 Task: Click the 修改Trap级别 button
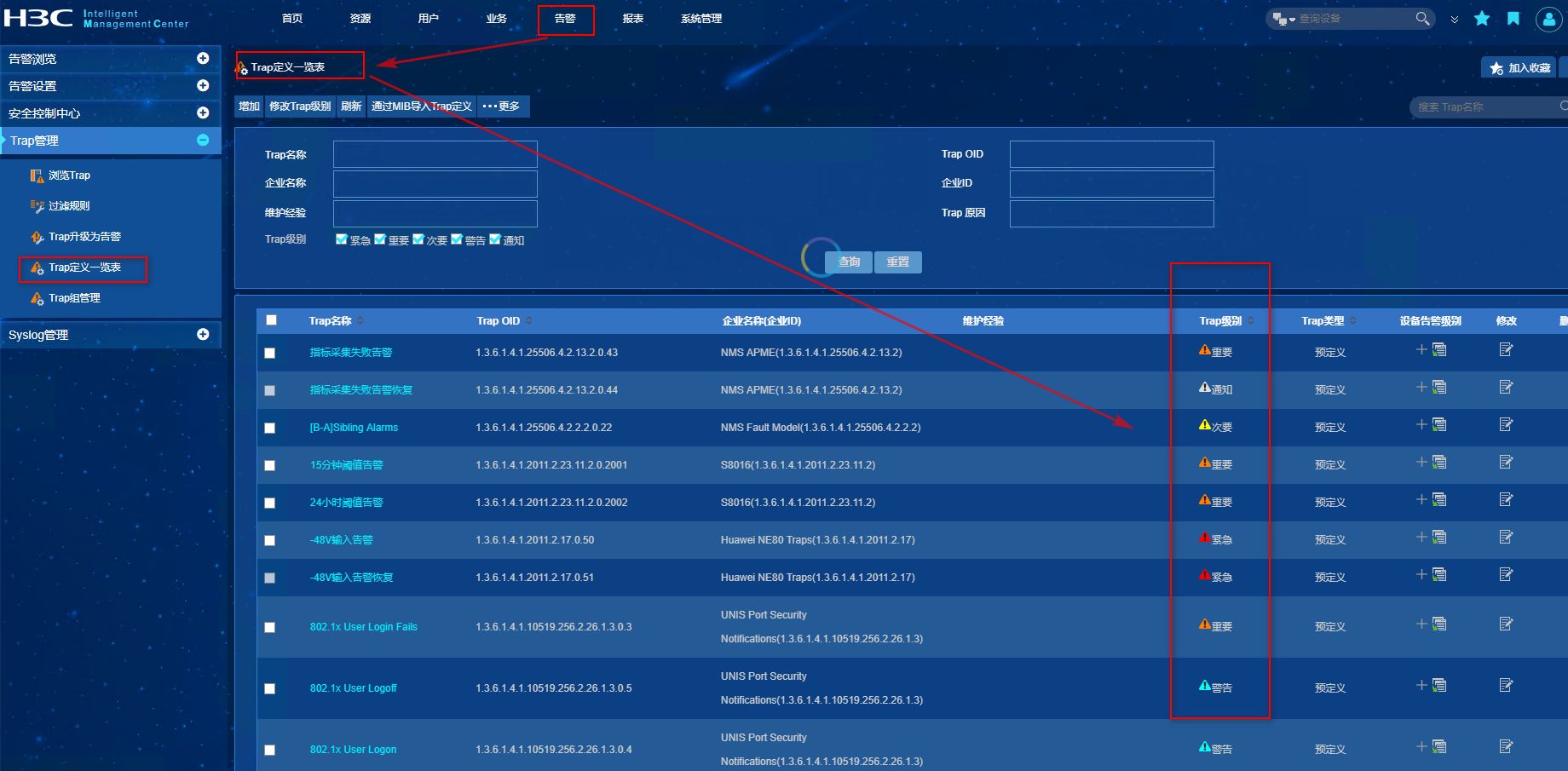click(x=300, y=106)
